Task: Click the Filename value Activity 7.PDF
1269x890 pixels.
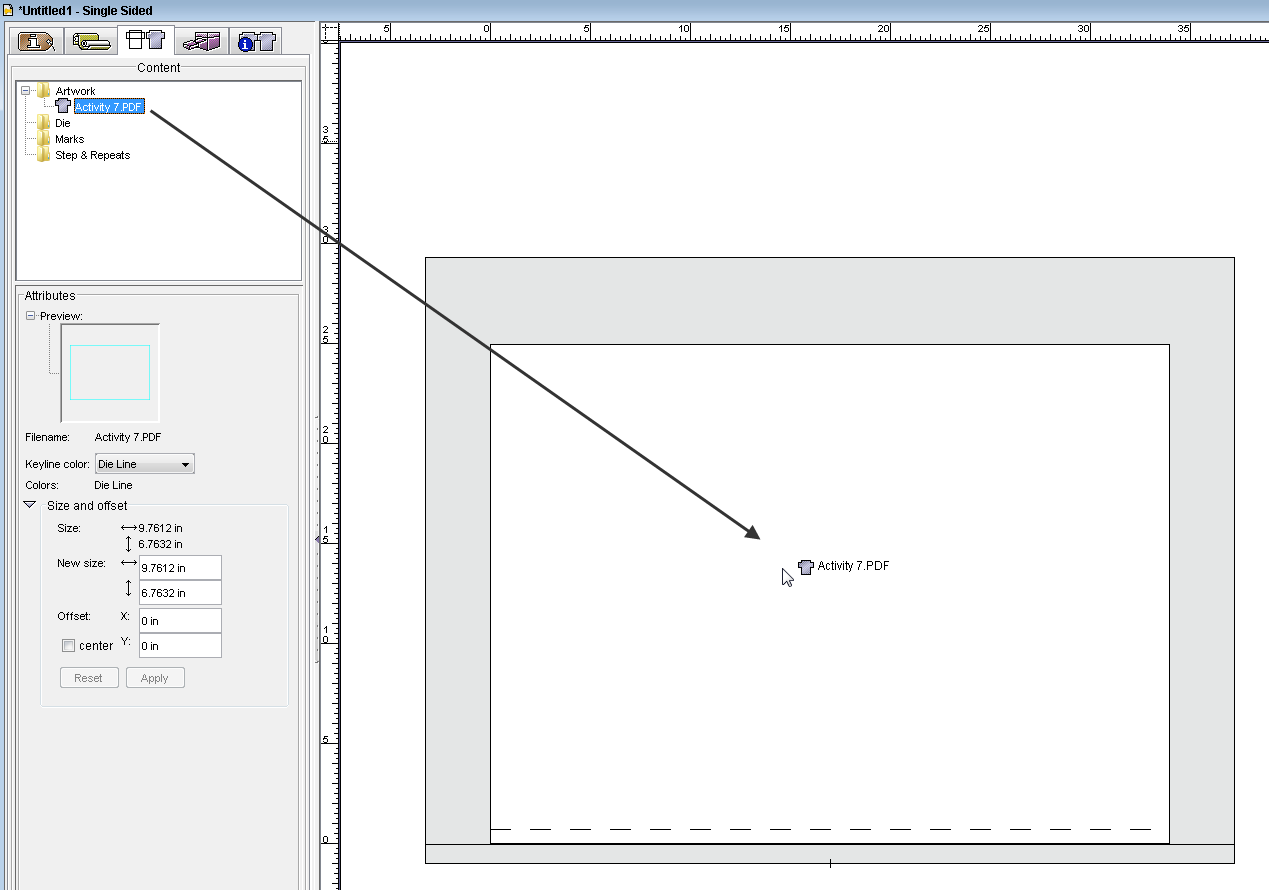Action: (x=128, y=437)
